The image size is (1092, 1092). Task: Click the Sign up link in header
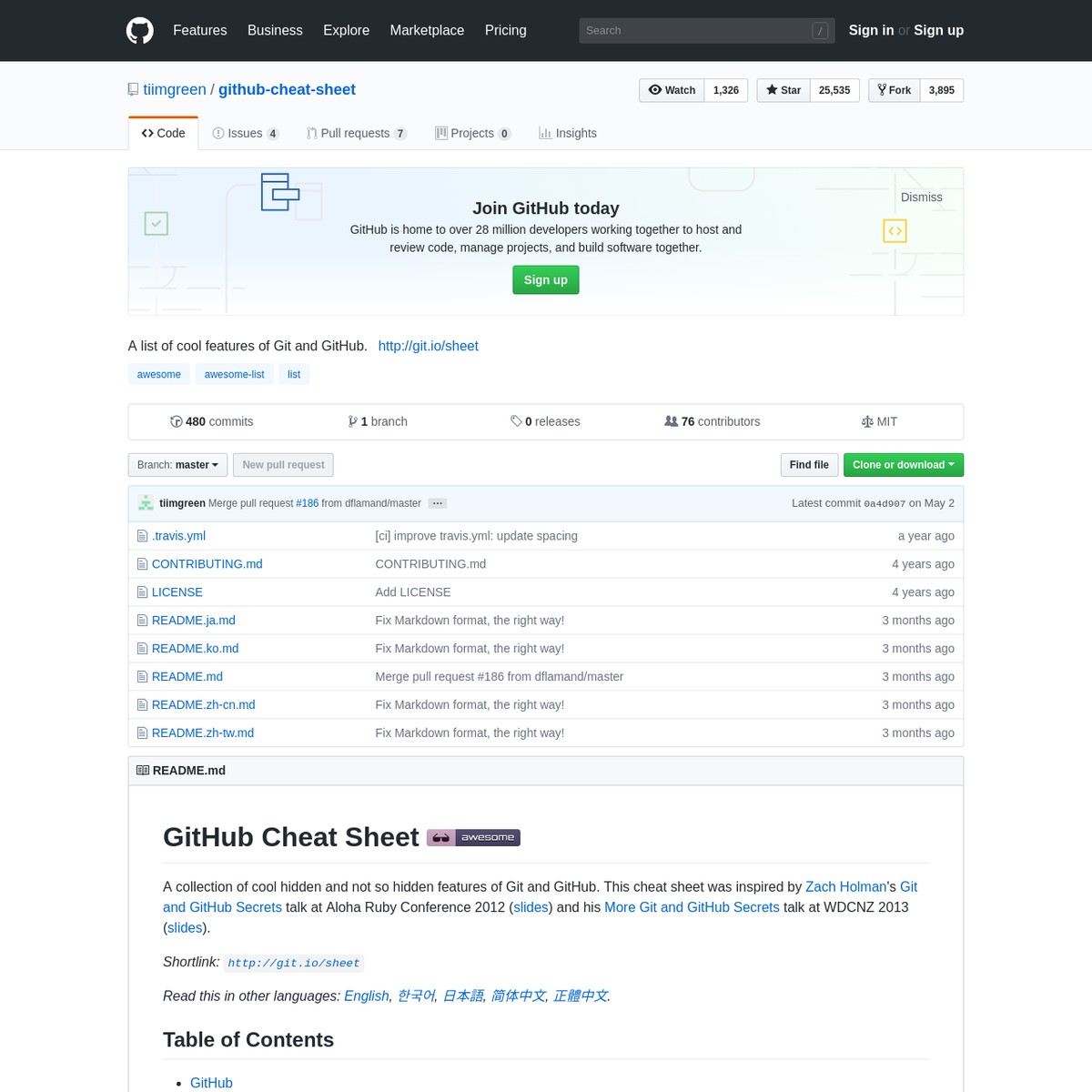pyautogui.click(x=938, y=30)
